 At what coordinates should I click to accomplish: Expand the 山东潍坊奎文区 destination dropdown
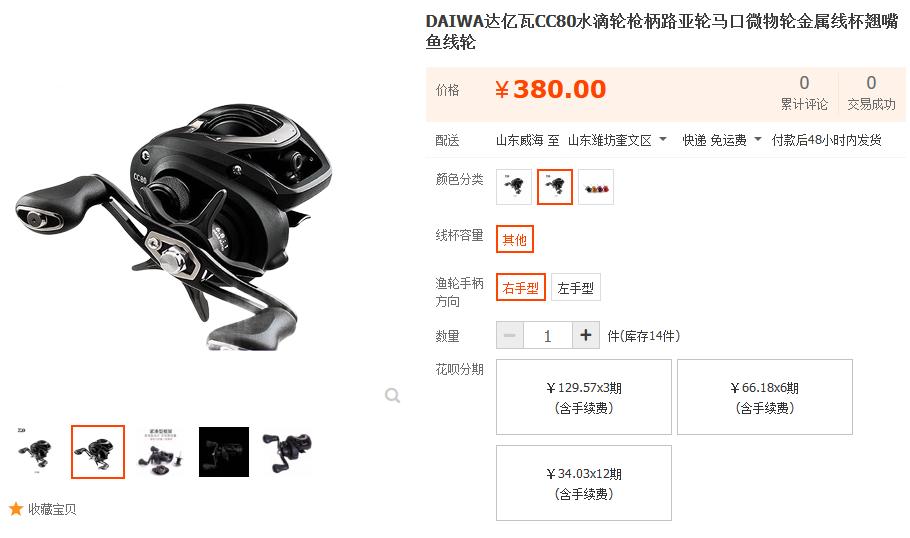[617, 140]
